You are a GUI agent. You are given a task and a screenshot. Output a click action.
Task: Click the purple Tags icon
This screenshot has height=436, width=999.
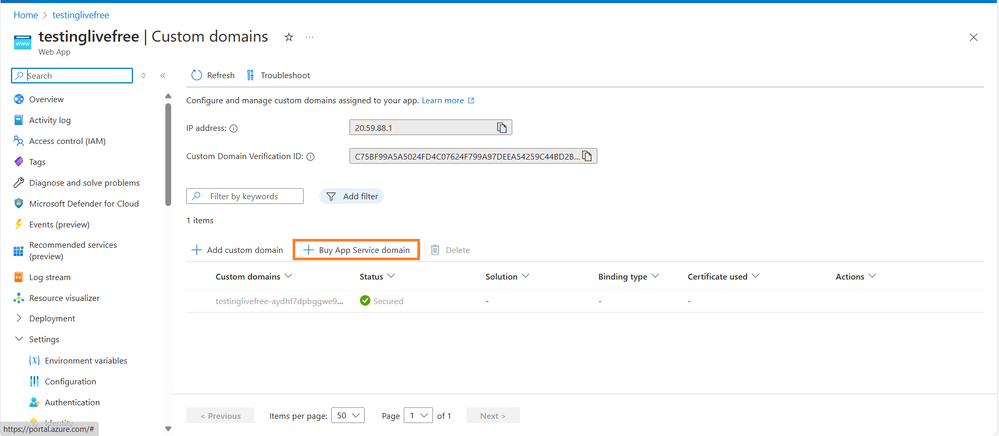click(18, 162)
